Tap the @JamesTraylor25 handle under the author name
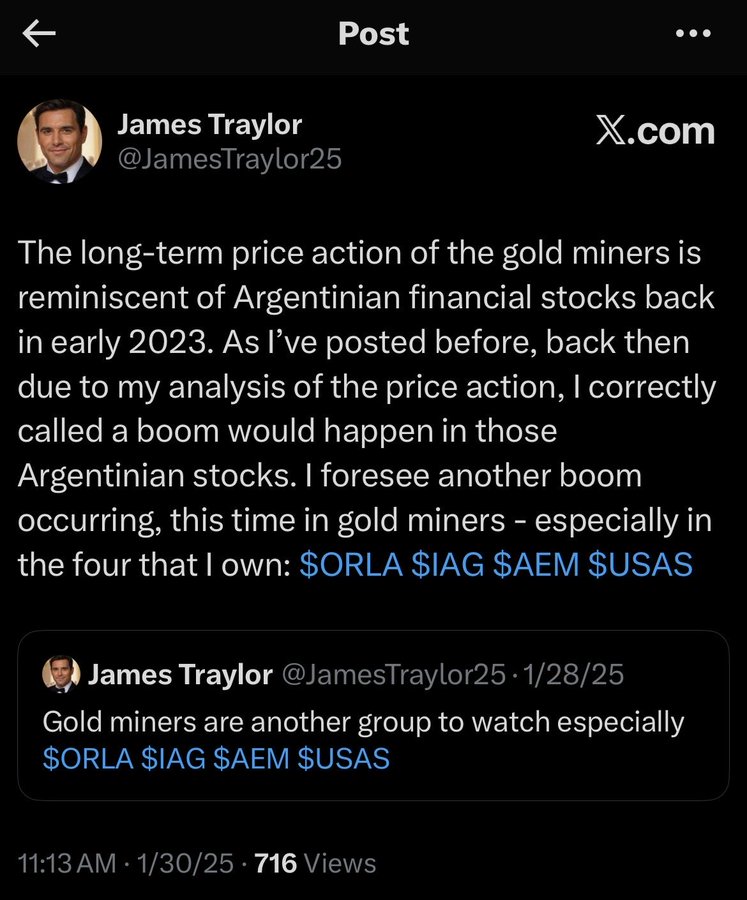This screenshot has width=747, height=900. coord(229,158)
